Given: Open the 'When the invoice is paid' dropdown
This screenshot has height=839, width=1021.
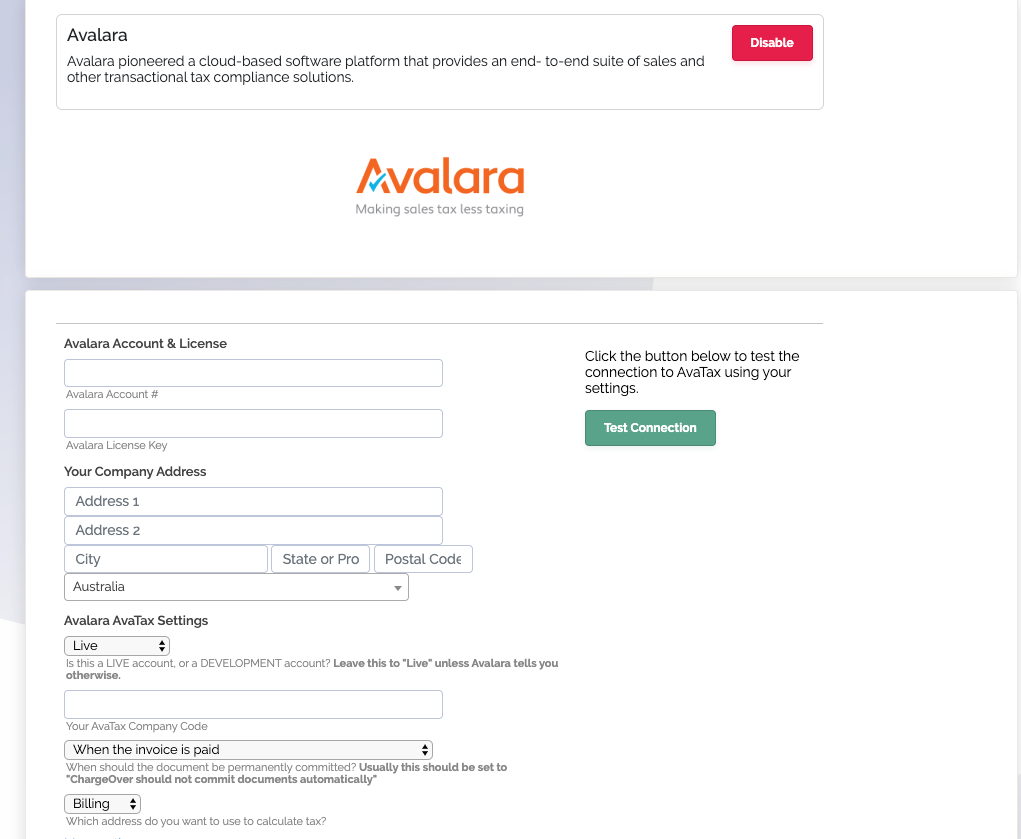Looking at the screenshot, I should [x=249, y=750].
